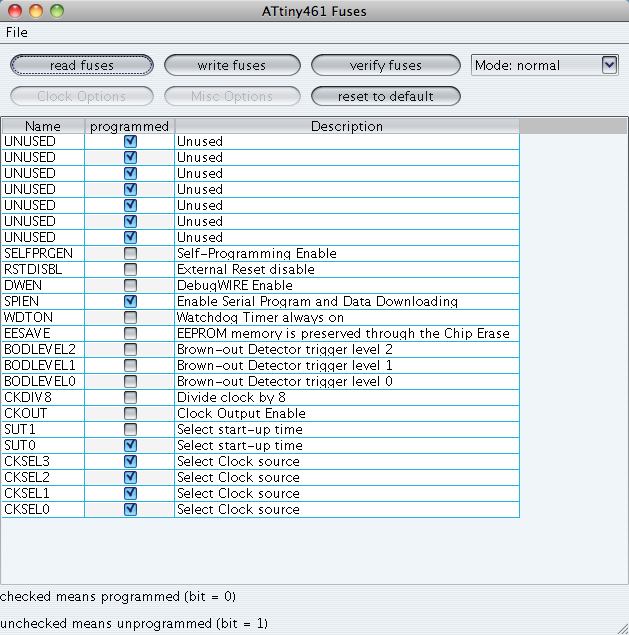The height and width of the screenshot is (635, 629).
Task: Click the Description column header
Action: tap(347, 126)
